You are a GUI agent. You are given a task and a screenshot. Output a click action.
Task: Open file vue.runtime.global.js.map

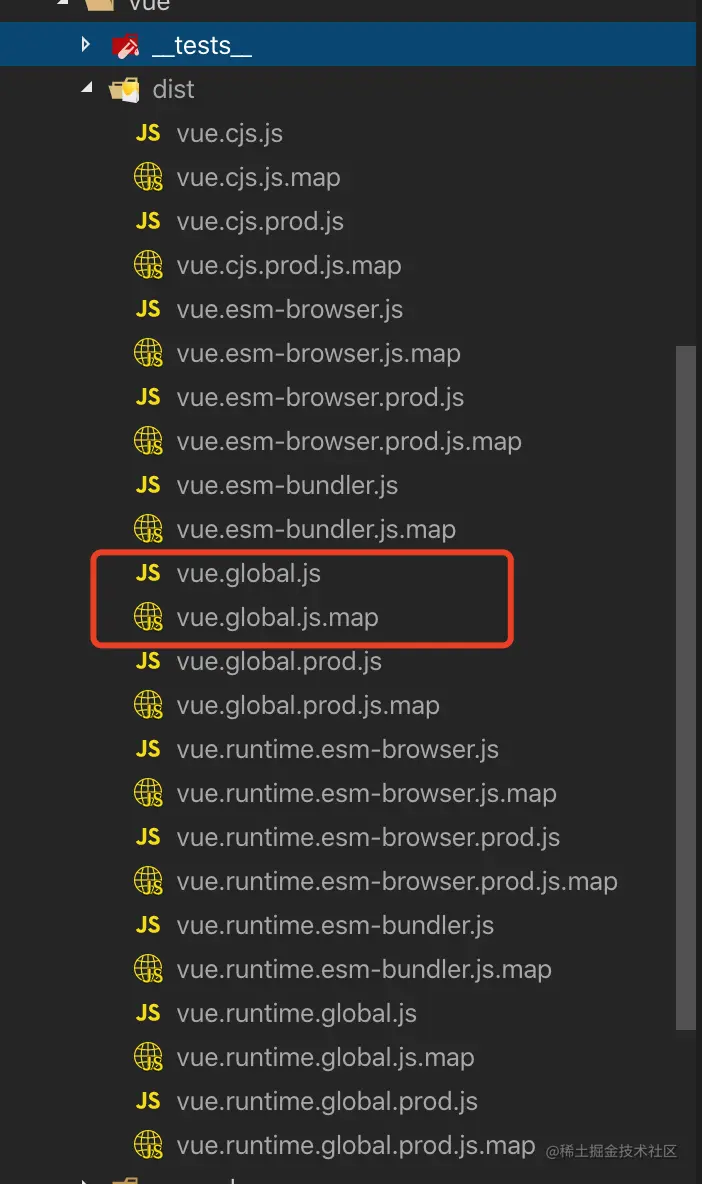(x=325, y=1058)
